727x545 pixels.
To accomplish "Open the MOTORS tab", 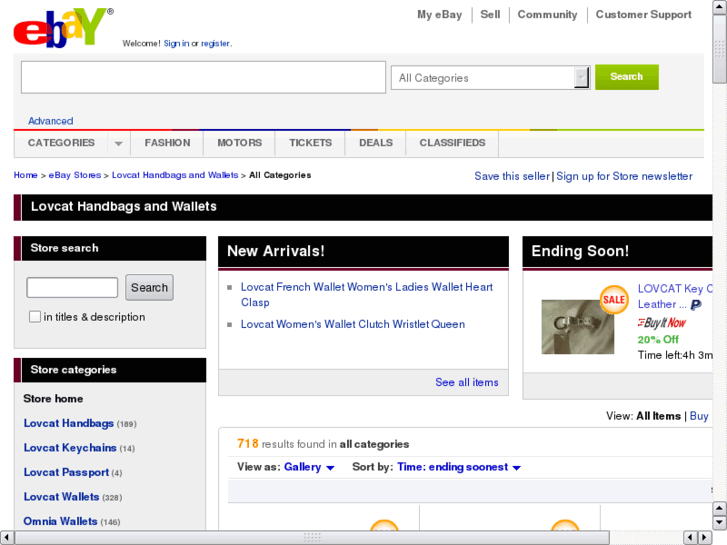I will 240,143.
